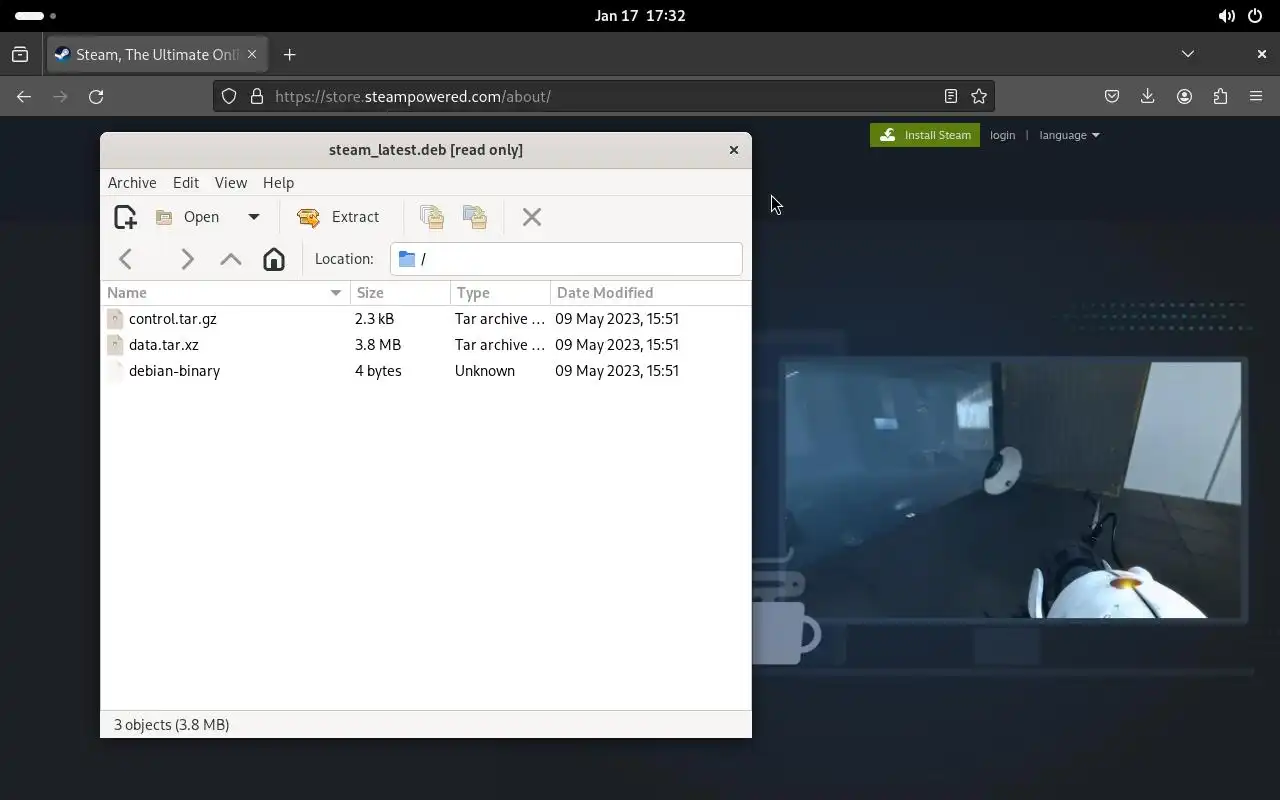Click the Unknown type cell
The width and height of the screenshot is (1280, 800).
(485, 371)
